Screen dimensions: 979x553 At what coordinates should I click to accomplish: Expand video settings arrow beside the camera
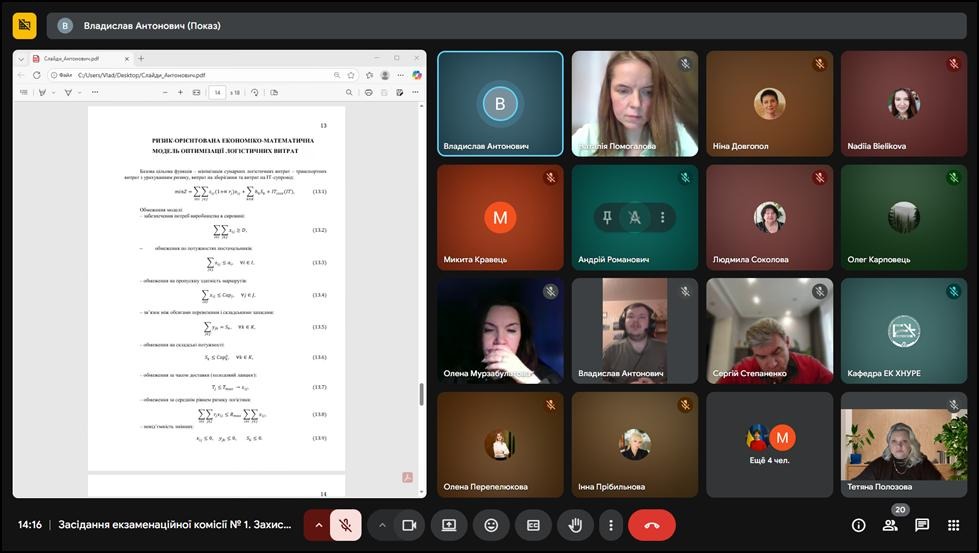[382, 525]
